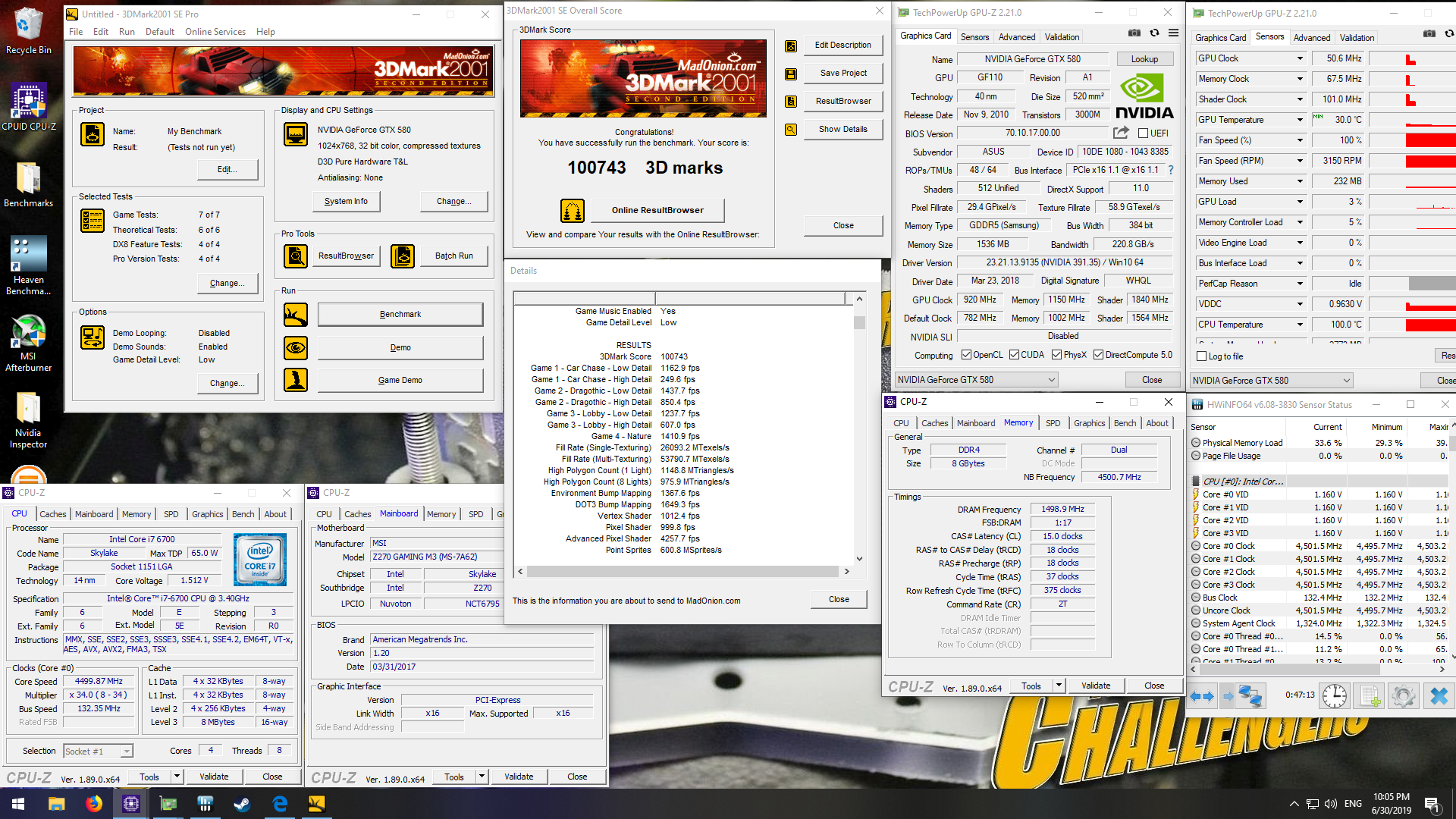Enable Log to file in GPU-Z Sensors
This screenshot has height=819, width=1456.
pyautogui.click(x=1201, y=356)
